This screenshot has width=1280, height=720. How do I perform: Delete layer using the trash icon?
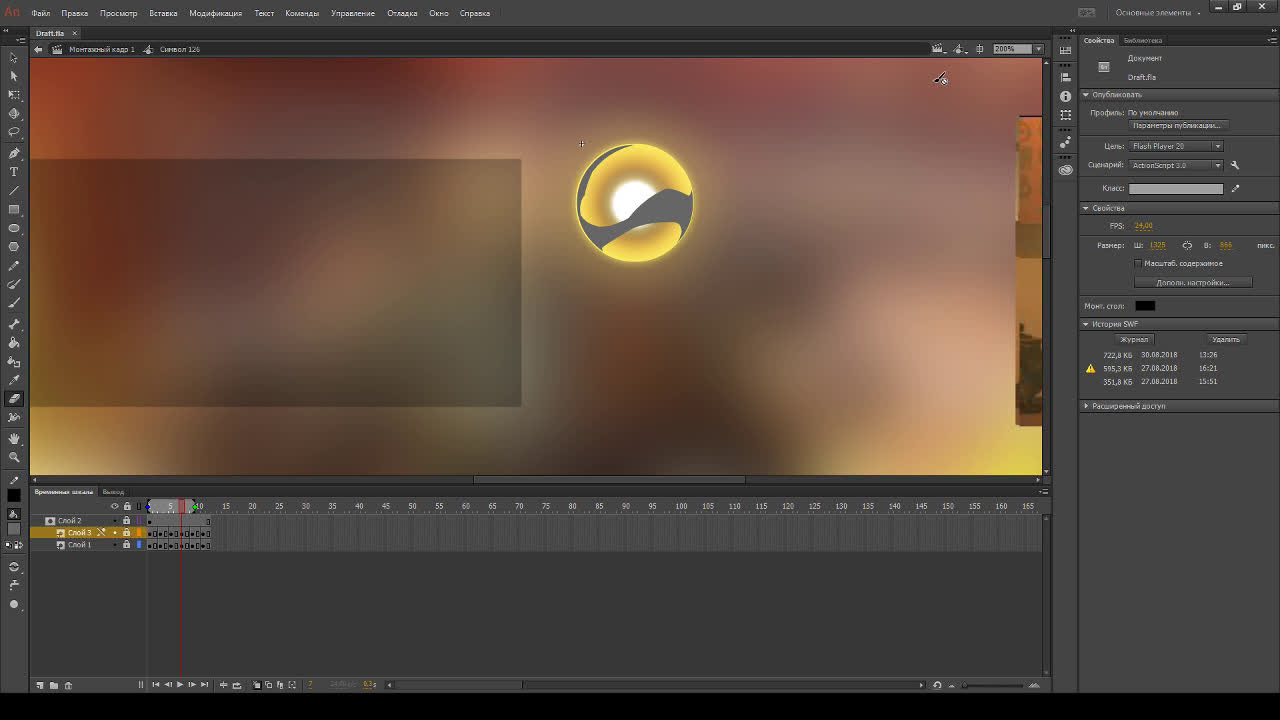coord(68,685)
